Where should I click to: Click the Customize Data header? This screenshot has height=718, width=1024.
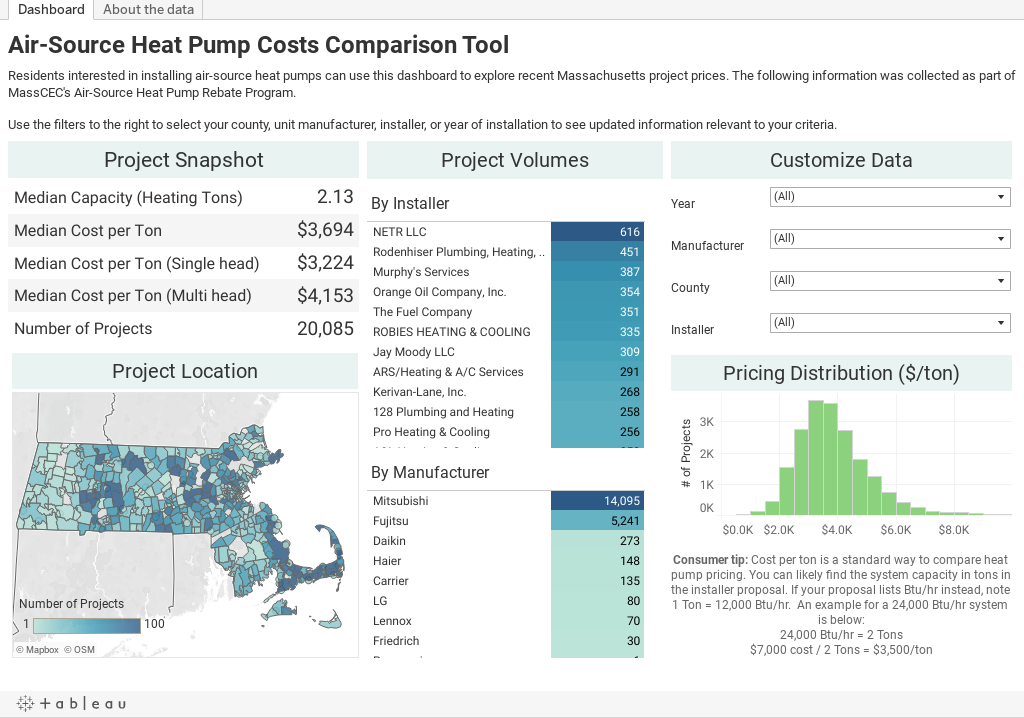click(x=841, y=160)
